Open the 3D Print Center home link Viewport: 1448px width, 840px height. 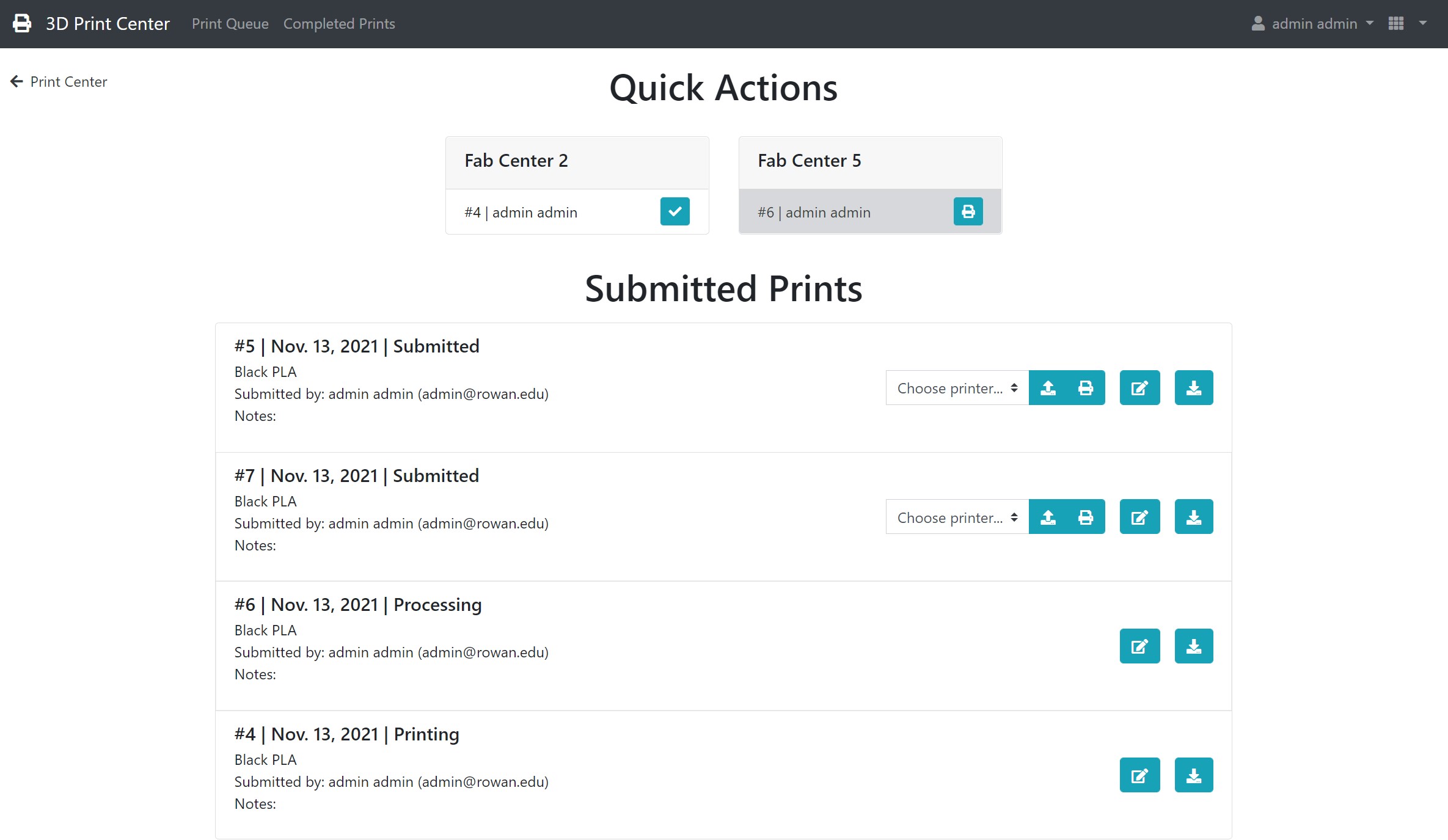click(108, 24)
